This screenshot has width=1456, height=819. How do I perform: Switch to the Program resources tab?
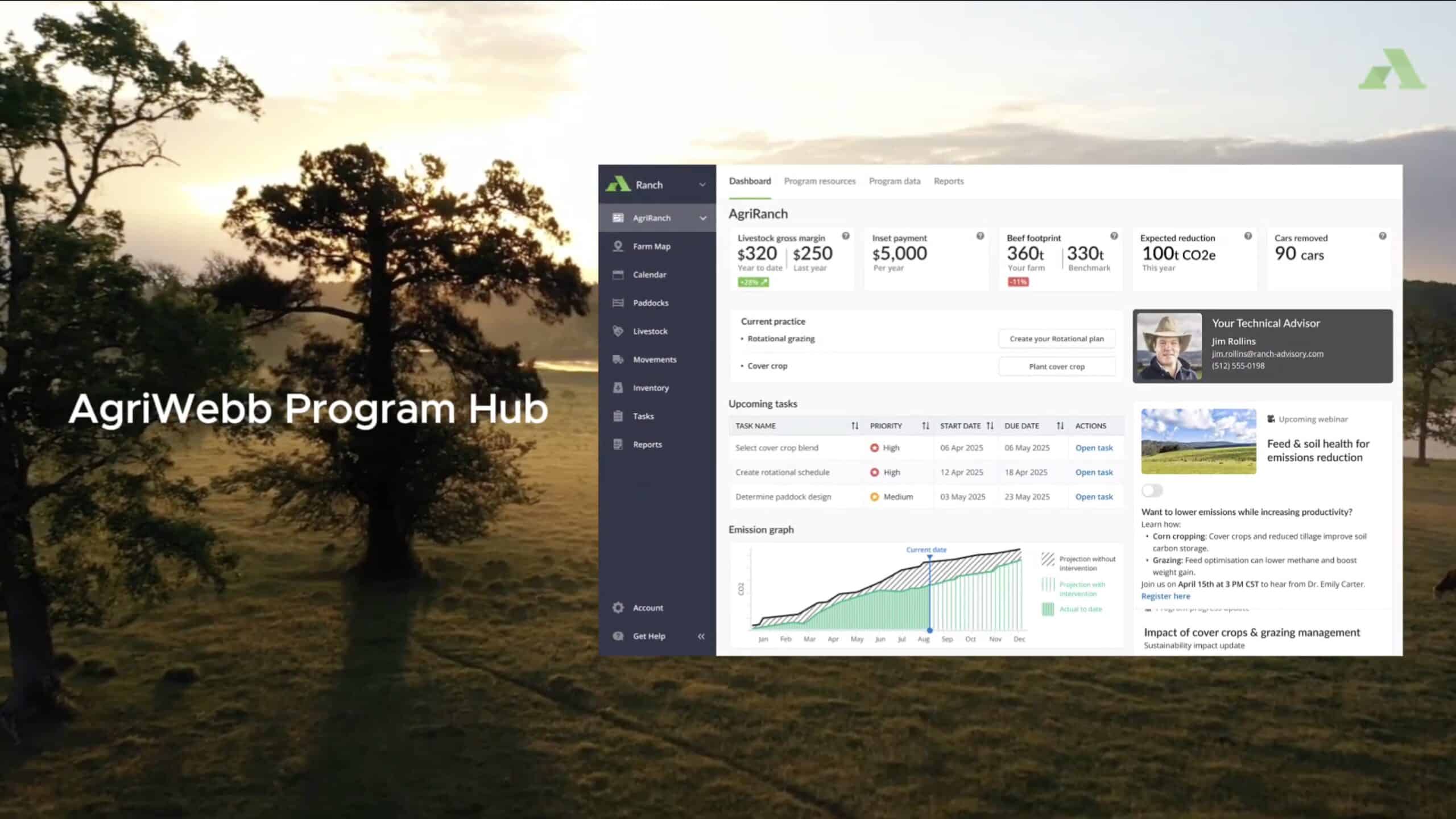click(x=820, y=181)
